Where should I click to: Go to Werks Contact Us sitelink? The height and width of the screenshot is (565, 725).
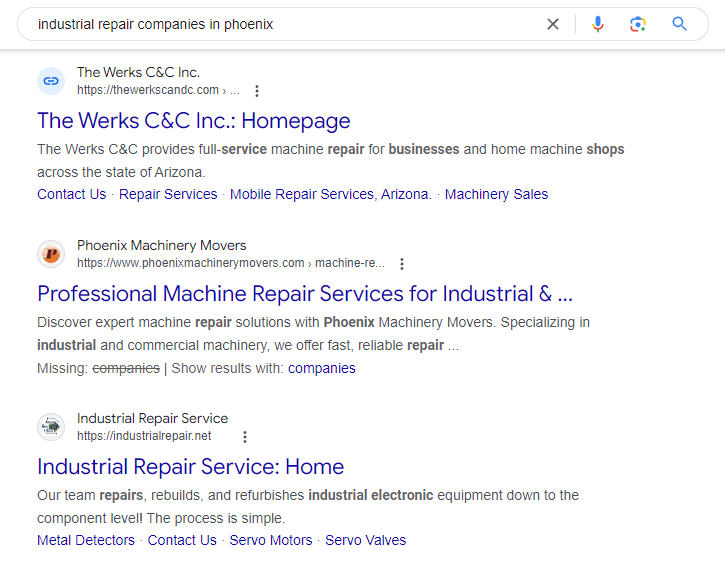pos(71,194)
